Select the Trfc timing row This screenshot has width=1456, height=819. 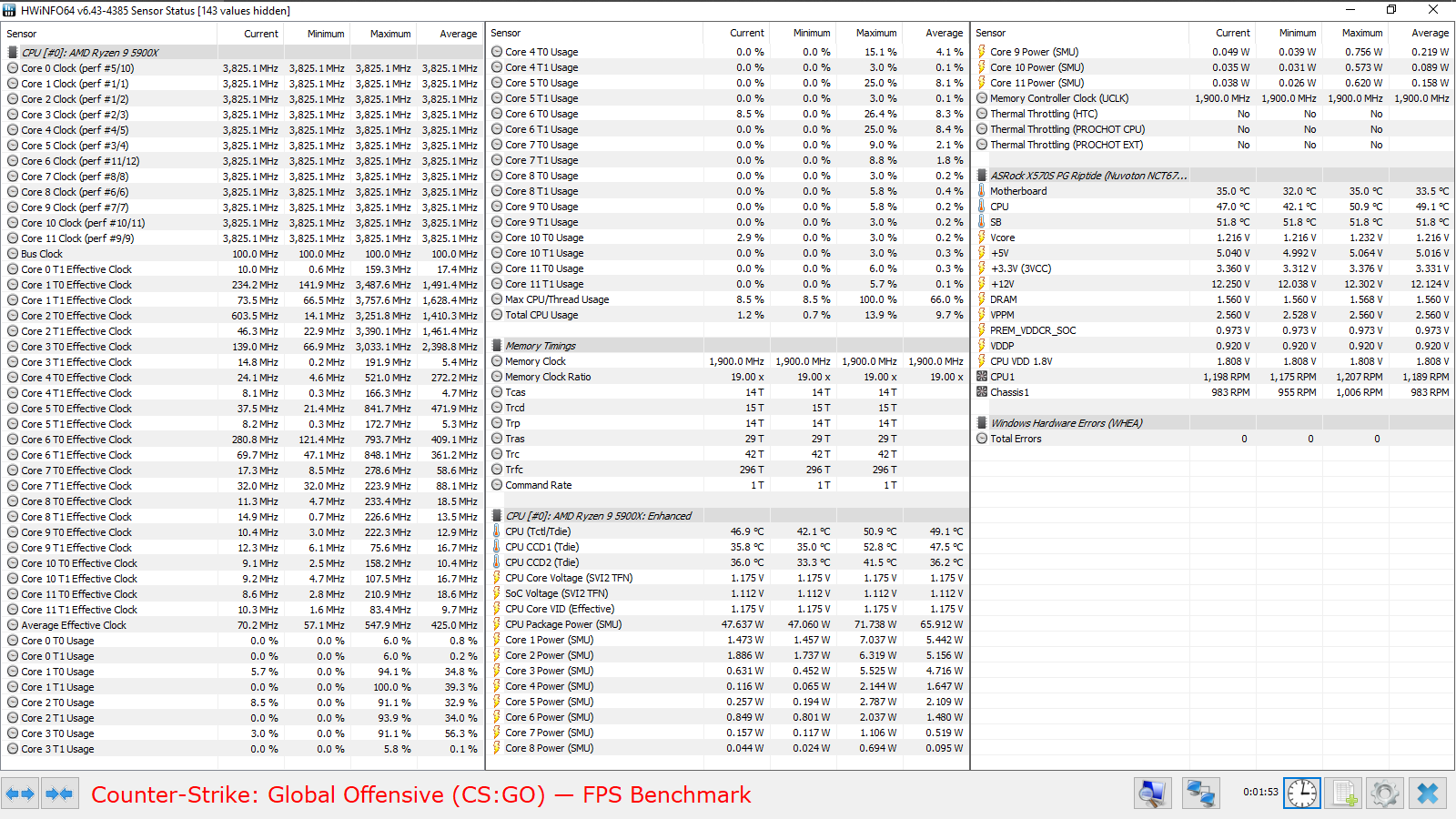tap(728, 470)
